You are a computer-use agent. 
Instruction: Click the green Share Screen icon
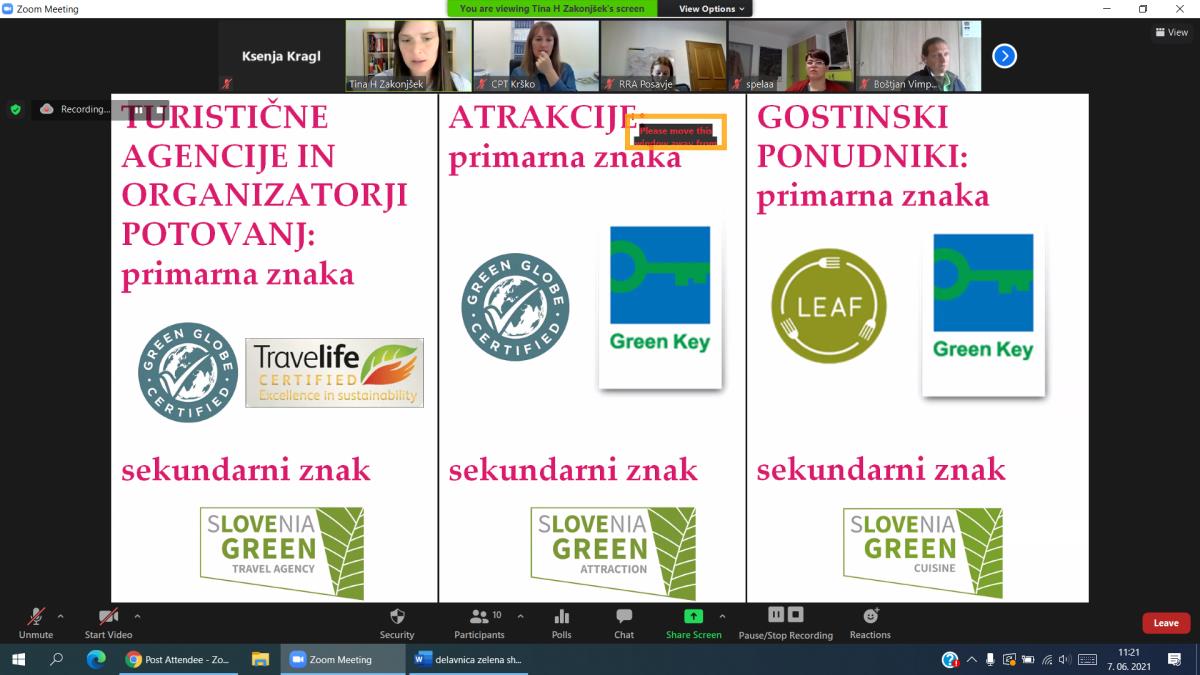[693, 617]
